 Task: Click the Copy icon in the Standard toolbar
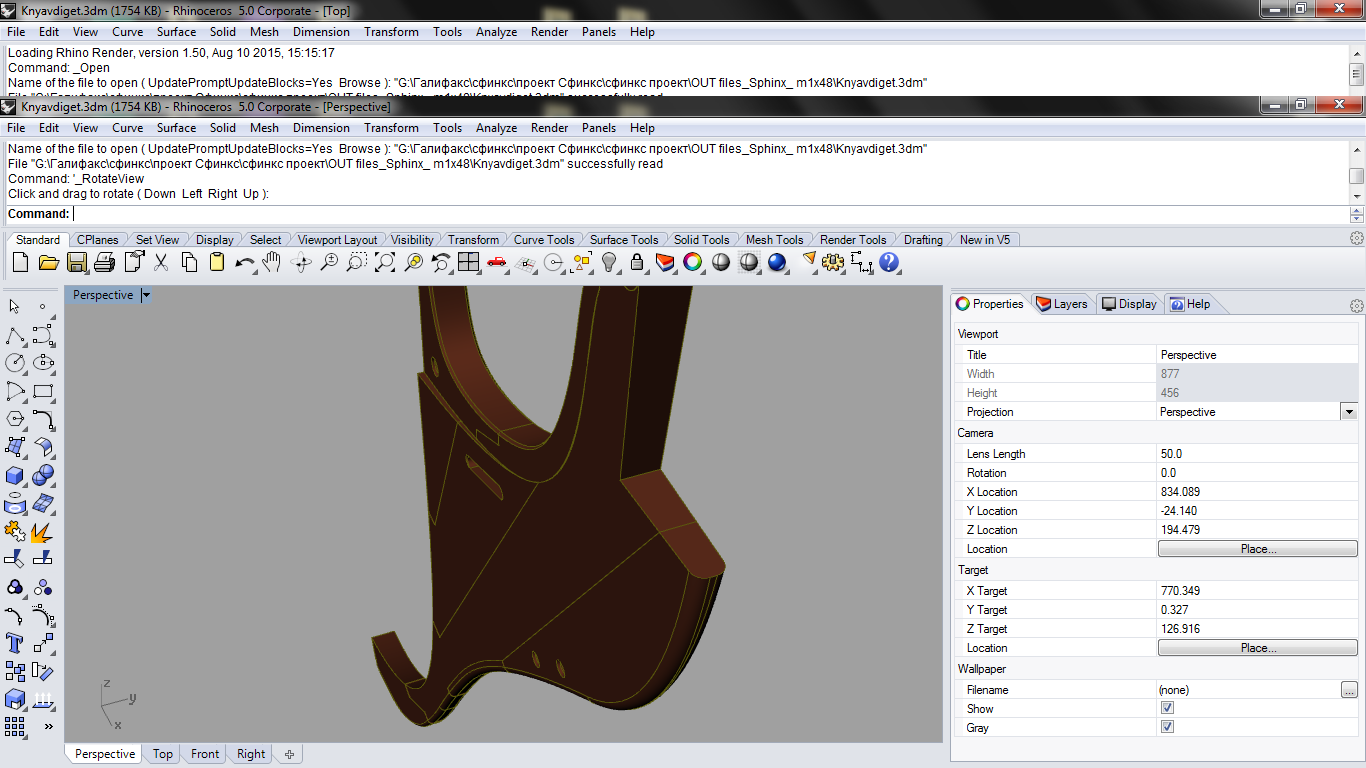pyautogui.click(x=188, y=262)
